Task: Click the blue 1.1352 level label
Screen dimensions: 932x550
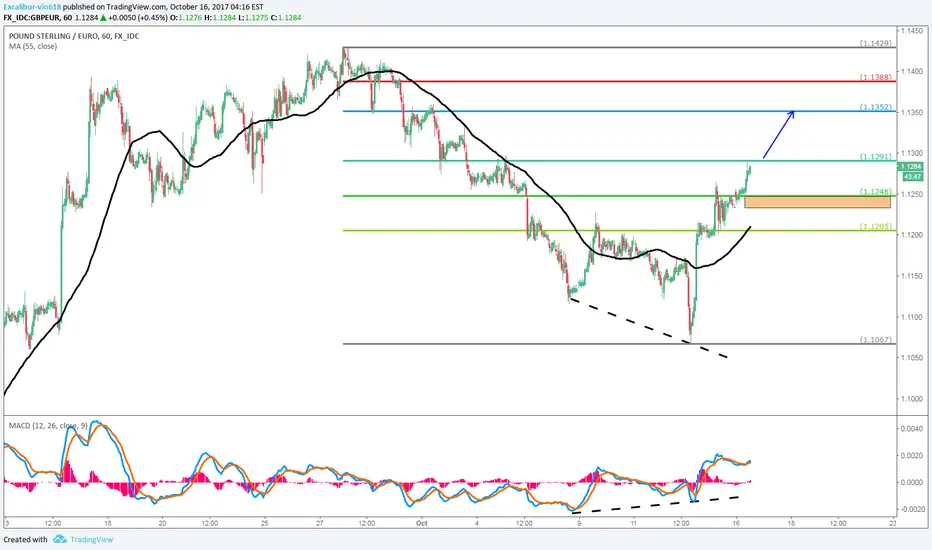Action: 876,108
